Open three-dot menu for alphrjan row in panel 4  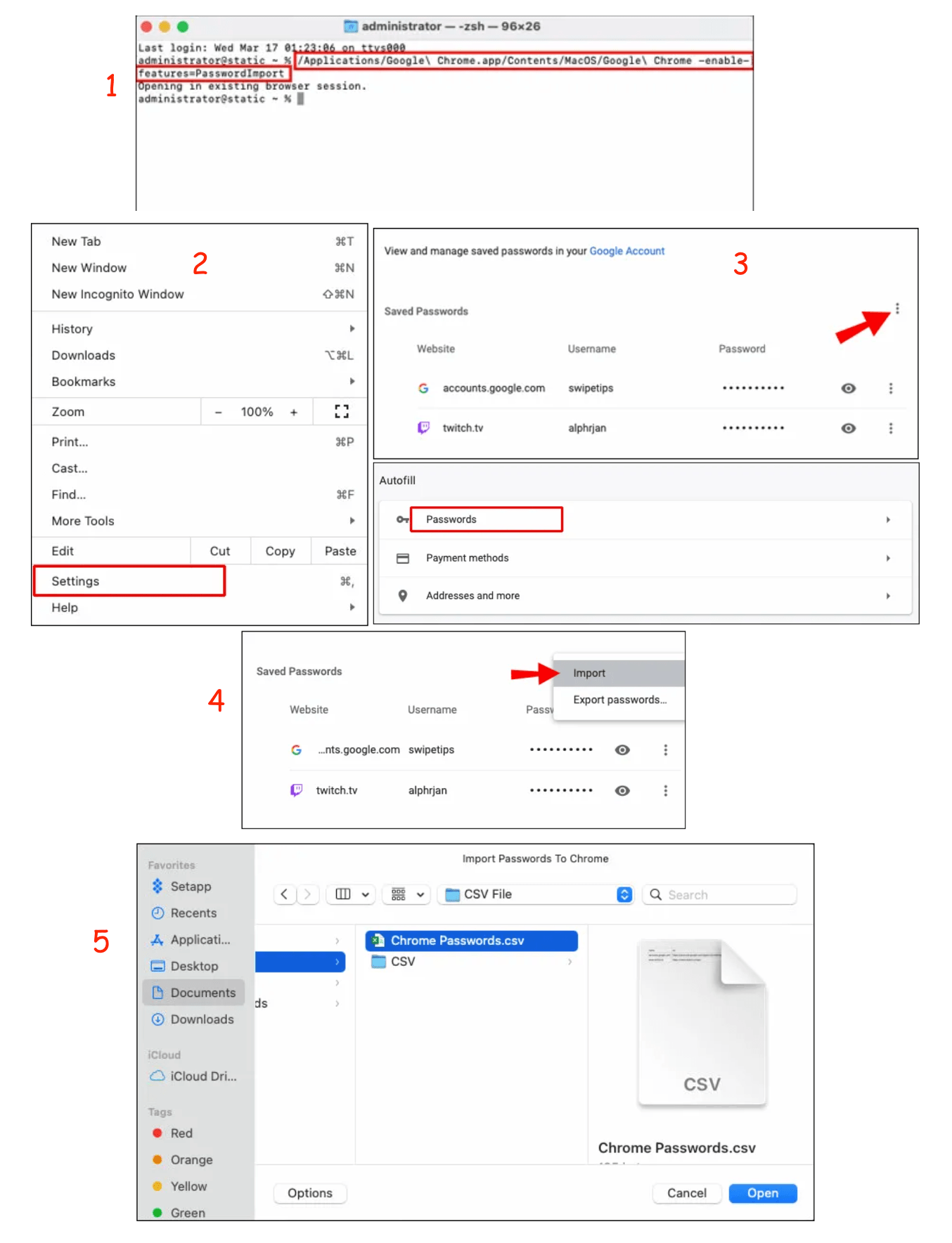coord(665,791)
